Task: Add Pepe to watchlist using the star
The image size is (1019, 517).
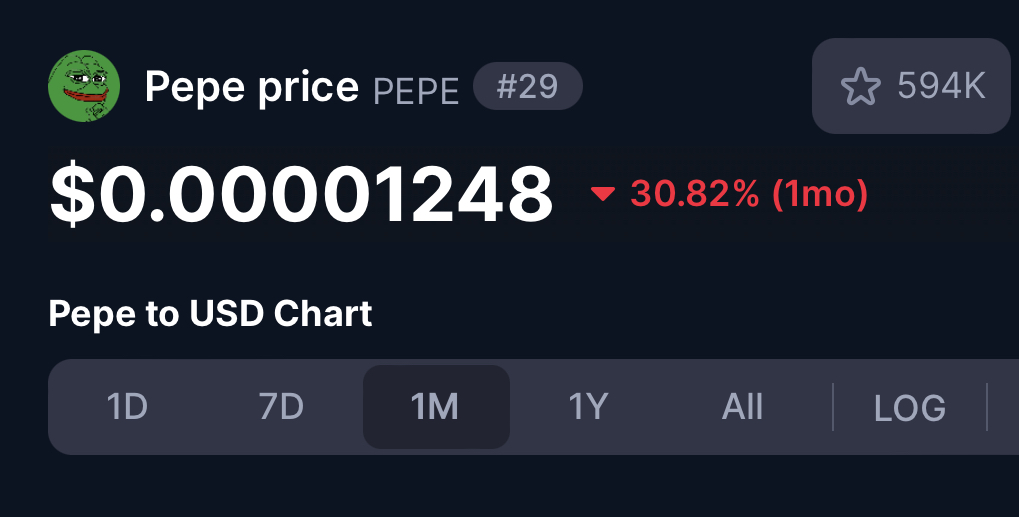Action: point(860,86)
